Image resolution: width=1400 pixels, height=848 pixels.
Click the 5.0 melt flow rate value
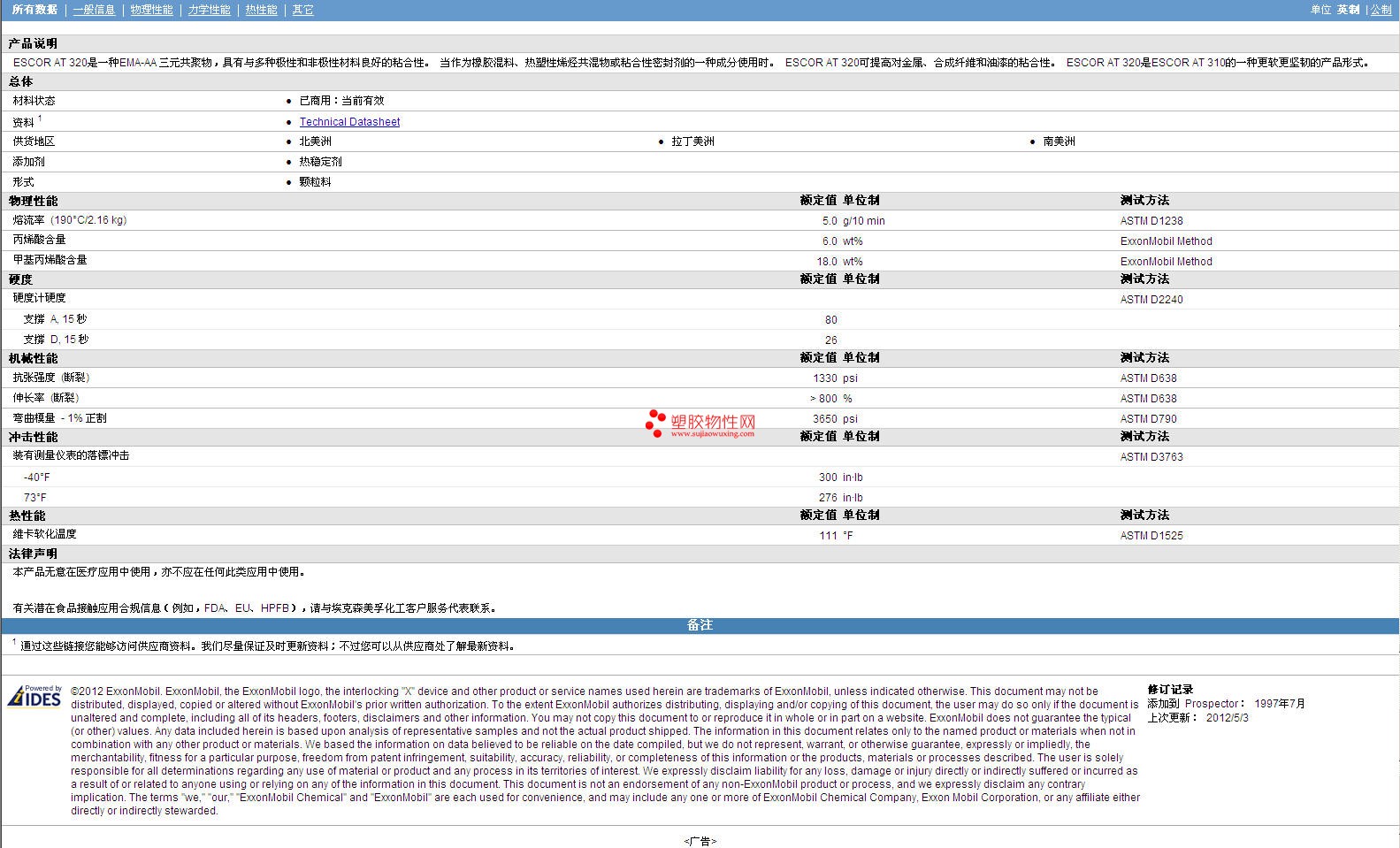pos(829,221)
